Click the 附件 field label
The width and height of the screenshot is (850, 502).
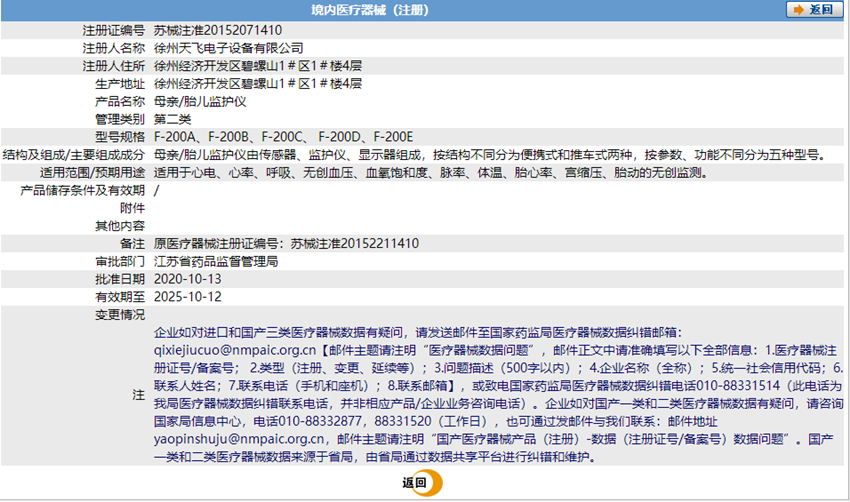pos(132,208)
